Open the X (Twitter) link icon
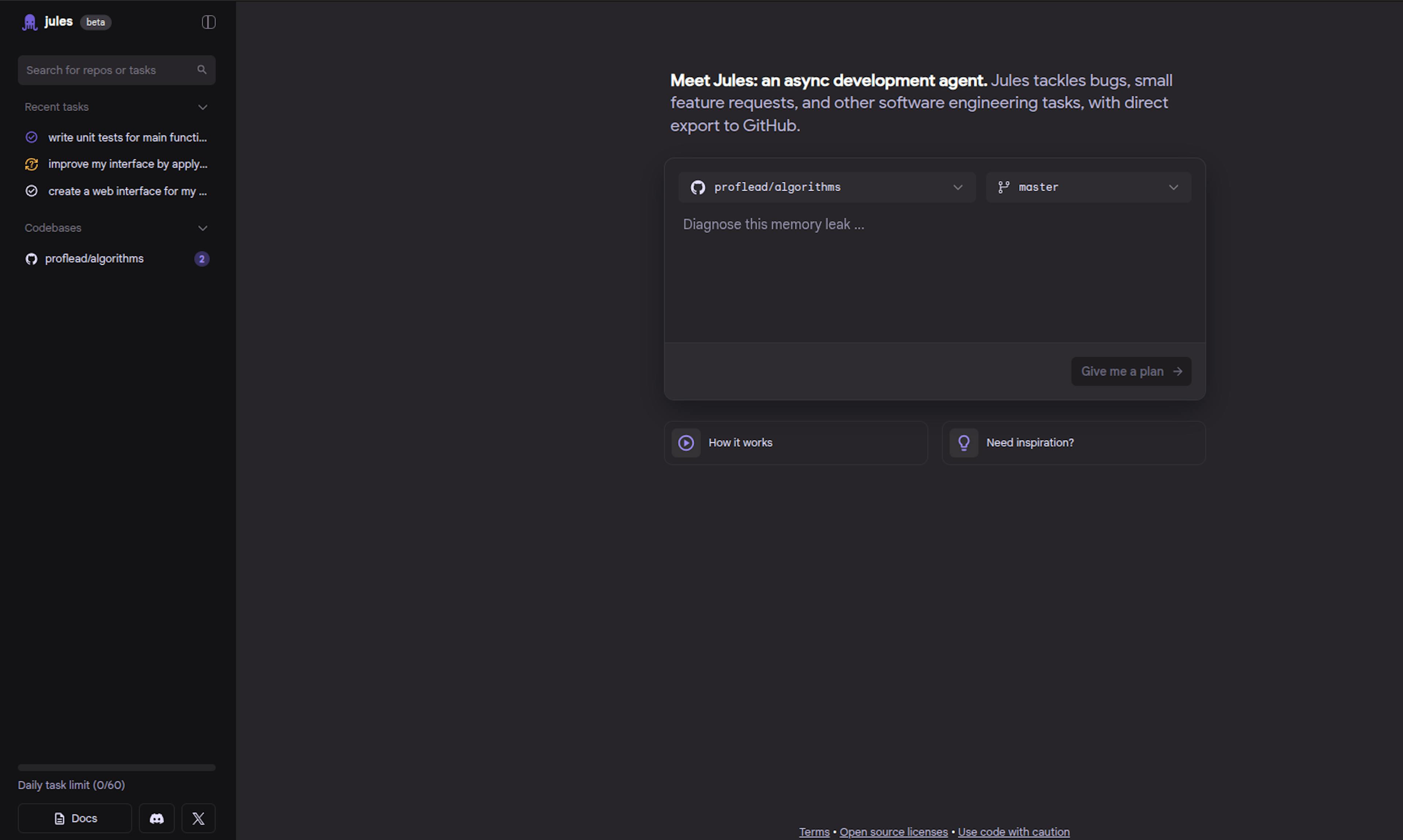The image size is (1403, 840). [x=198, y=818]
